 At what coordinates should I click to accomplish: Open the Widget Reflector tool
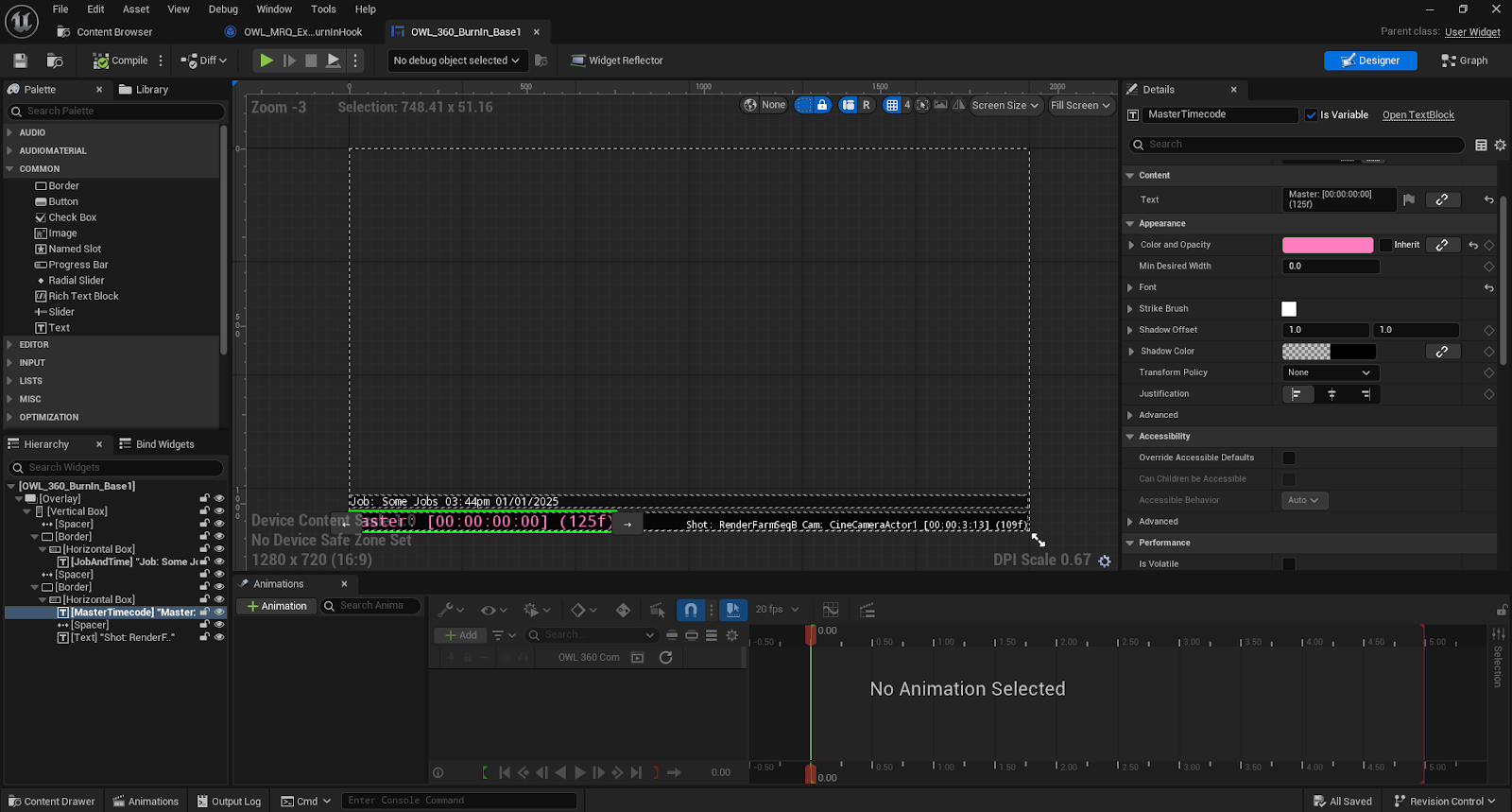[x=616, y=60]
